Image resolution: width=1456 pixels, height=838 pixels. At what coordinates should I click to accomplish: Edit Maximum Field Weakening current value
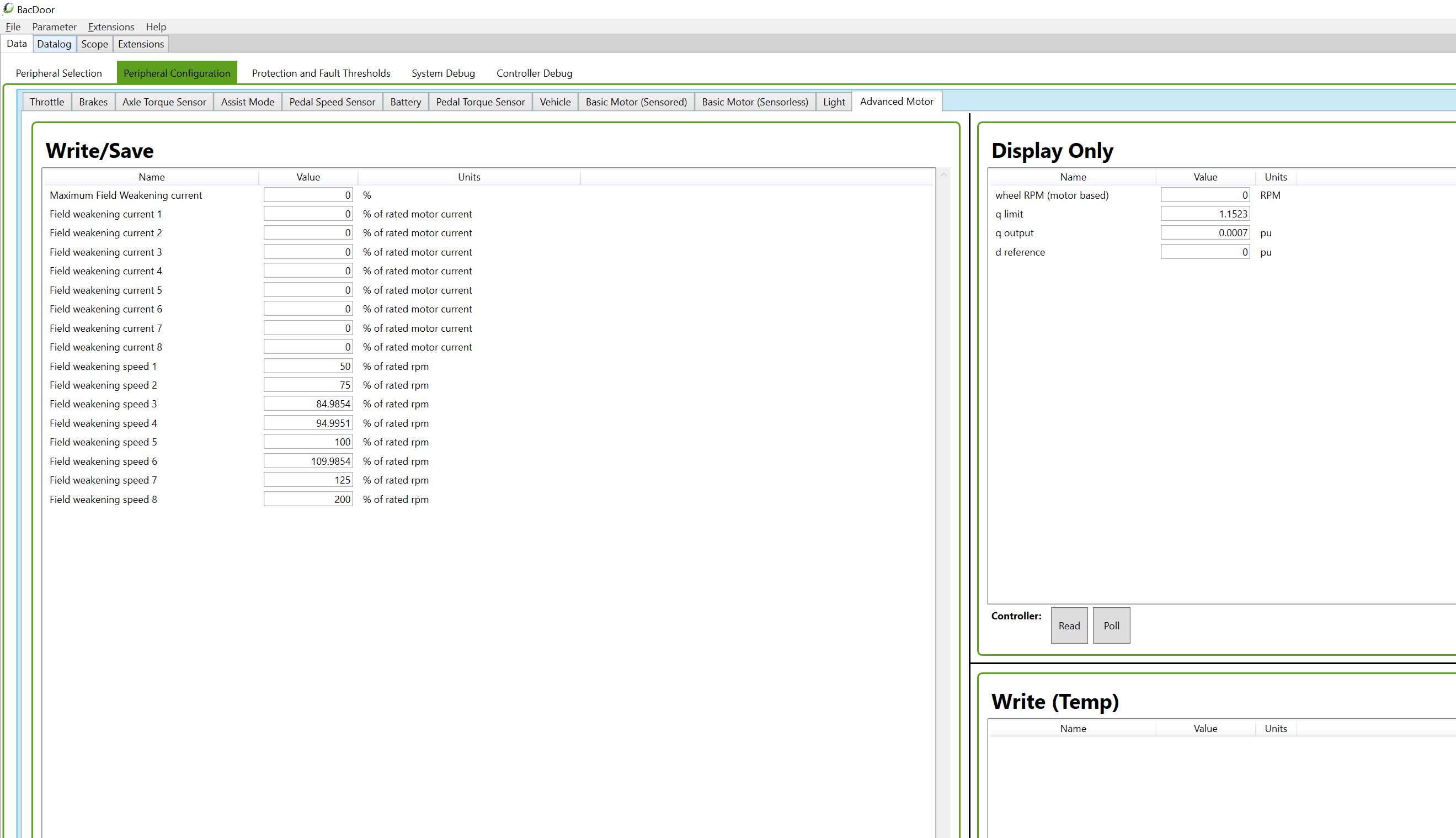coord(308,195)
